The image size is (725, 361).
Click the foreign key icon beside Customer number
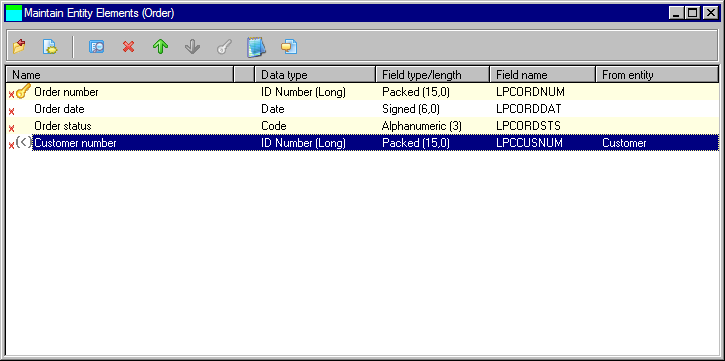click(23, 142)
